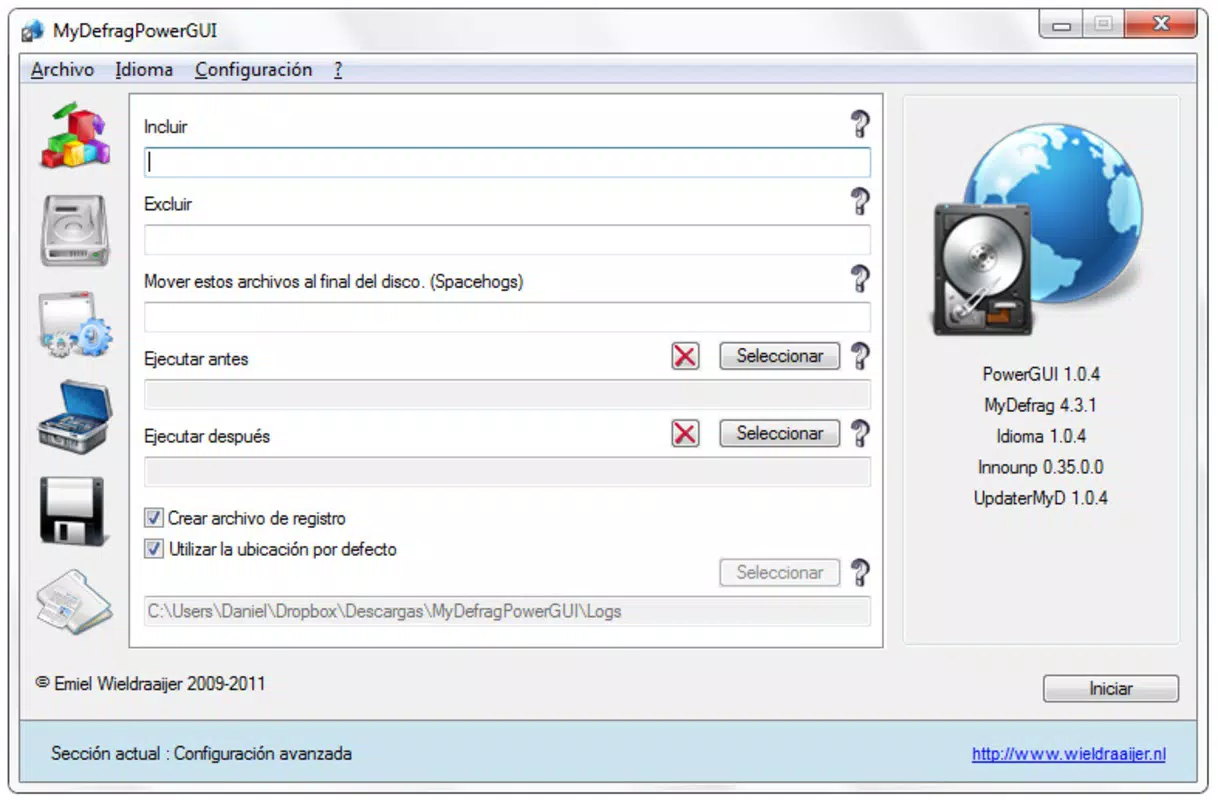Image resolution: width=1218 pixels, height=800 pixels.
Task: Toggle Crear archivo de registro checkbox
Action: 154,518
